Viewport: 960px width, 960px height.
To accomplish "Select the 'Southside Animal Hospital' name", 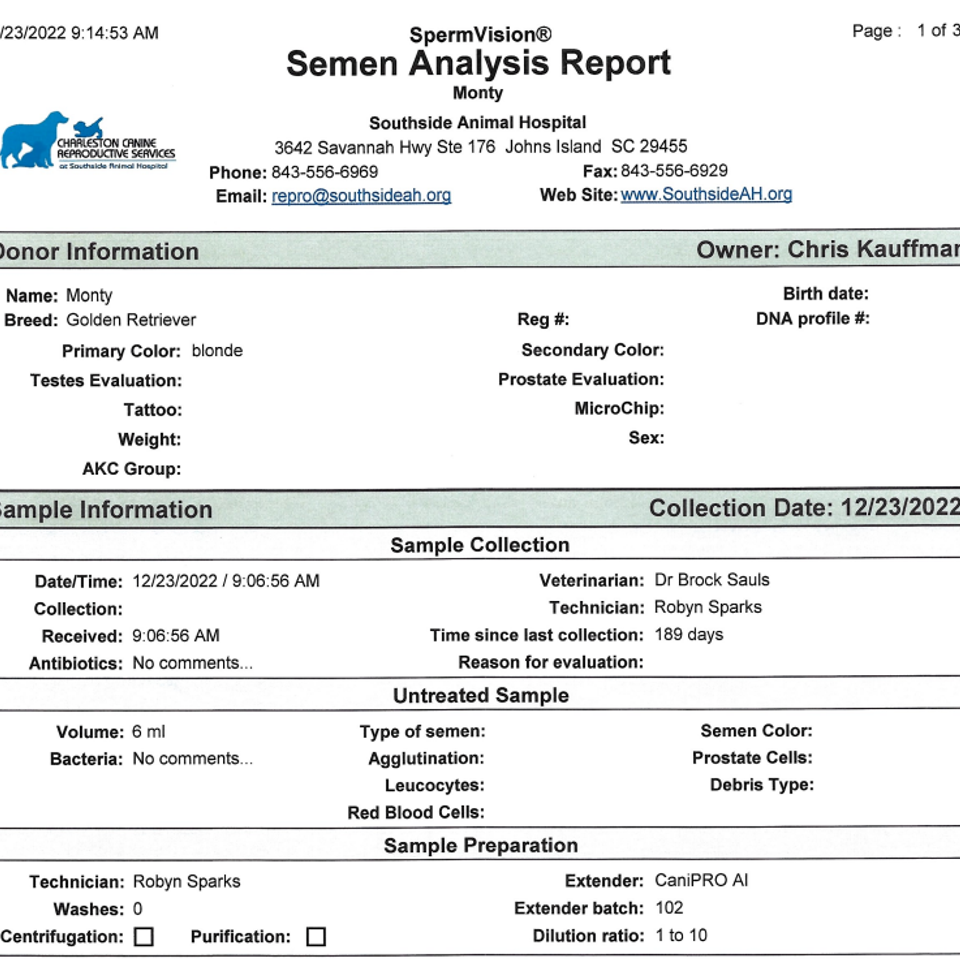I will click(478, 122).
